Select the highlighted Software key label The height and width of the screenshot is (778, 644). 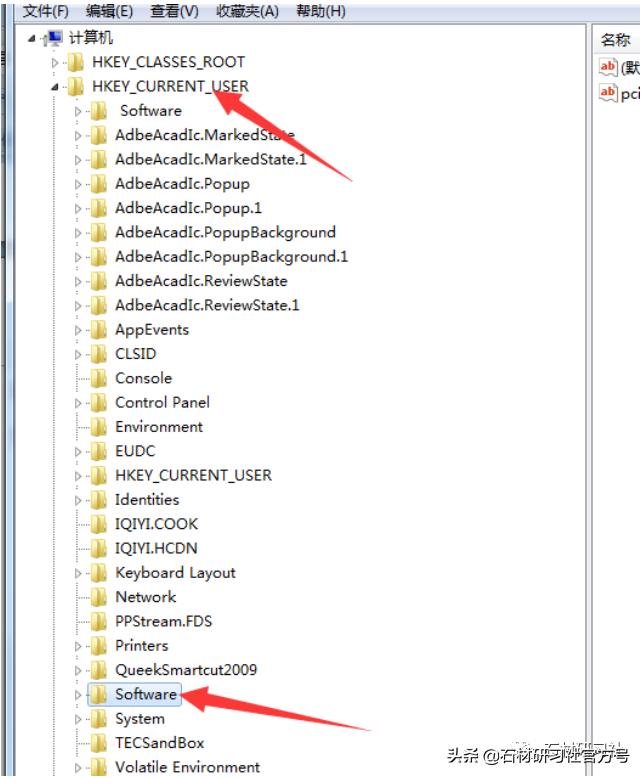coord(146,695)
